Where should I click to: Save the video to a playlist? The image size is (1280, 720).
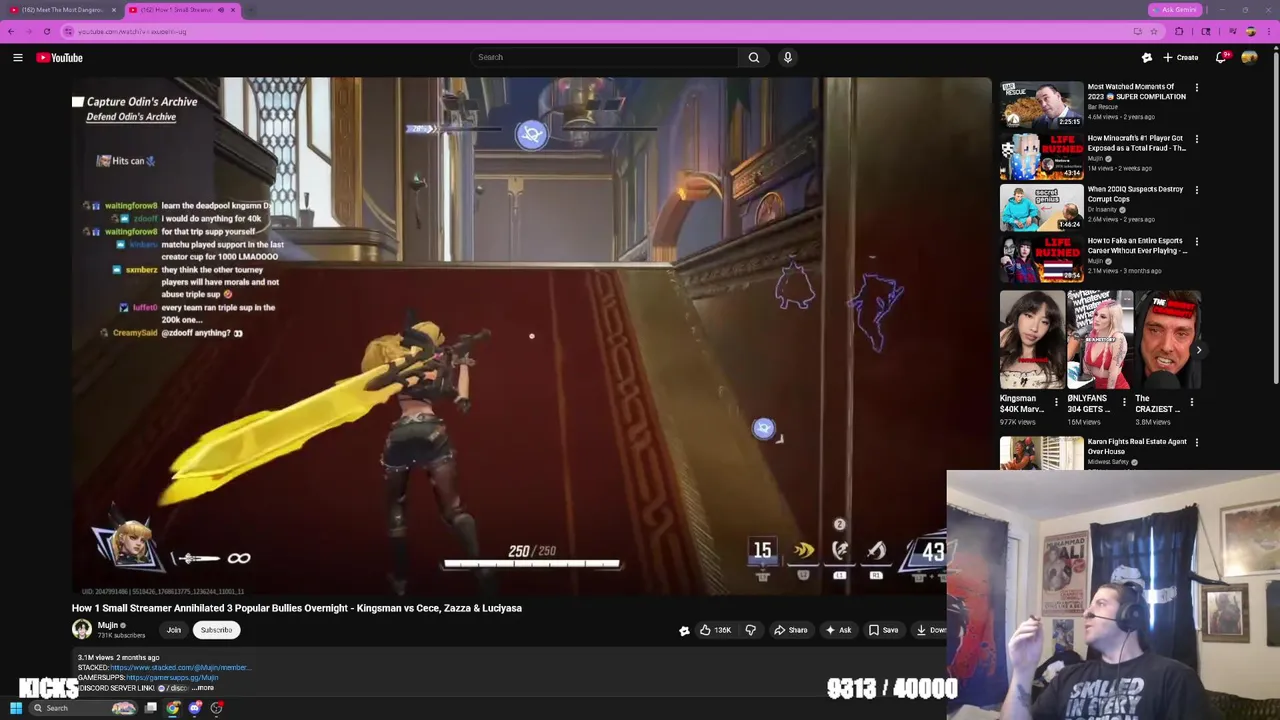tap(883, 630)
